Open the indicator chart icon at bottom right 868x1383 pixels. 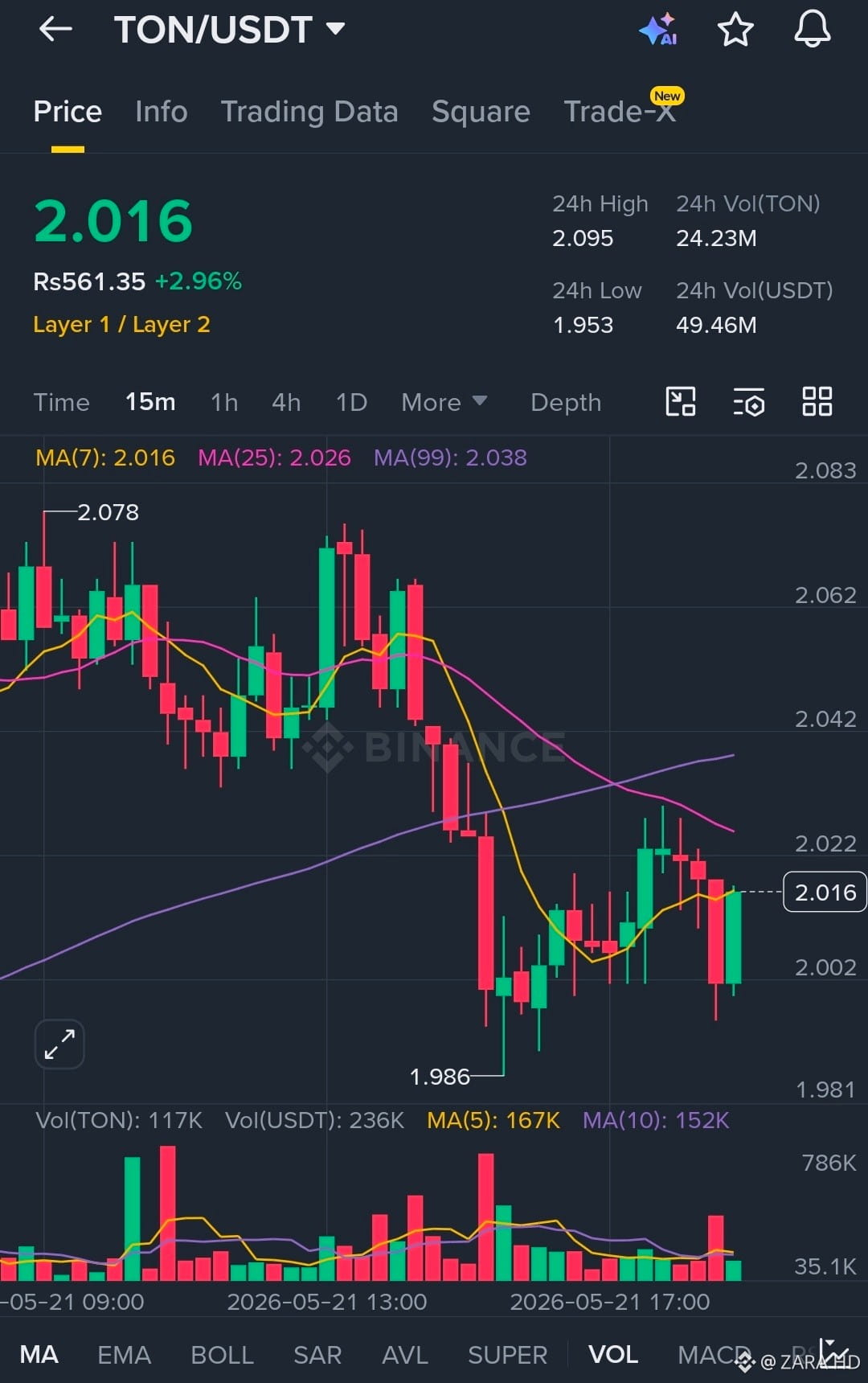833,1352
